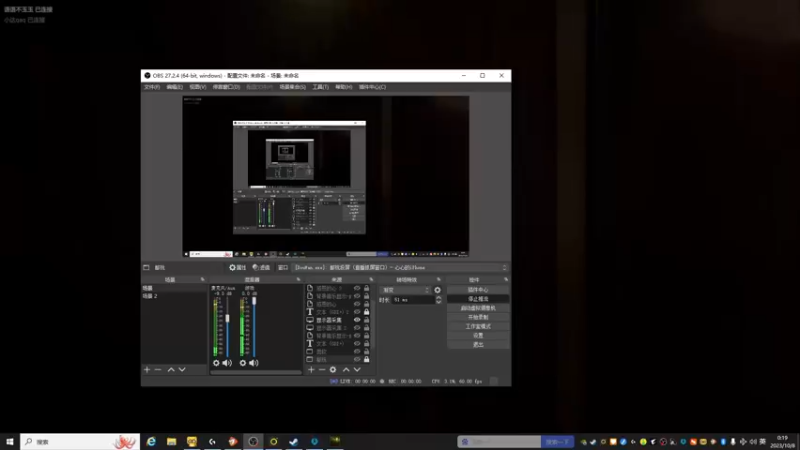Click the 时长 duration input field
Viewport: 800px width, 450px height.
point(413,300)
